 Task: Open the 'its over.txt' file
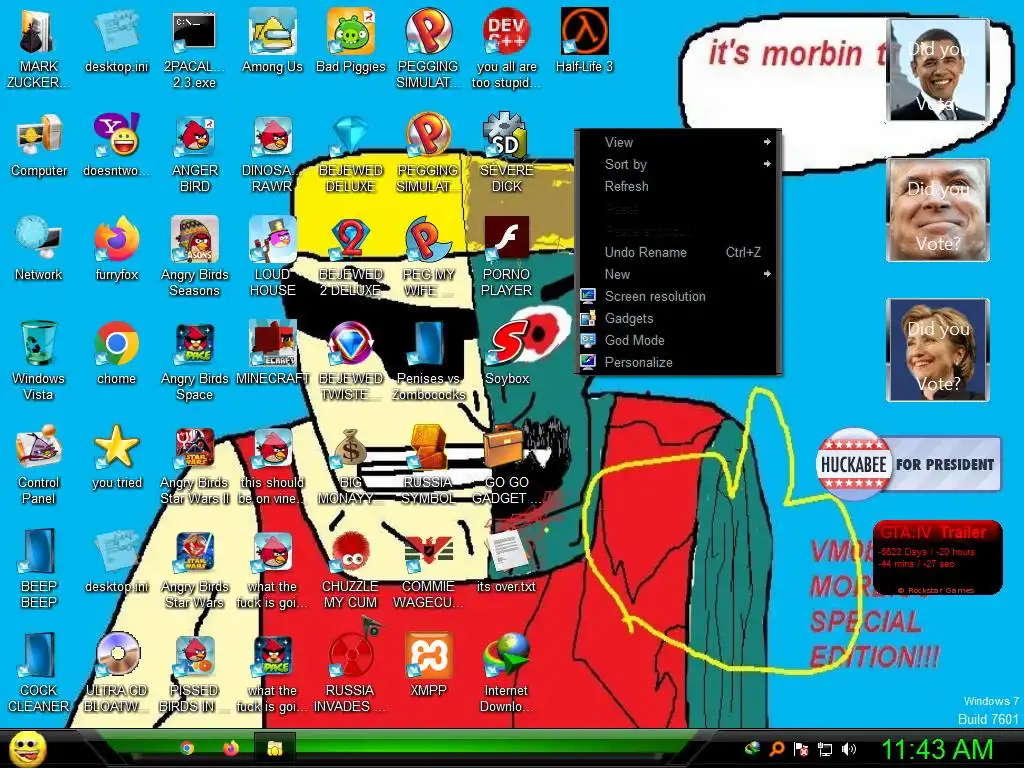pyautogui.click(x=506, y=560)
